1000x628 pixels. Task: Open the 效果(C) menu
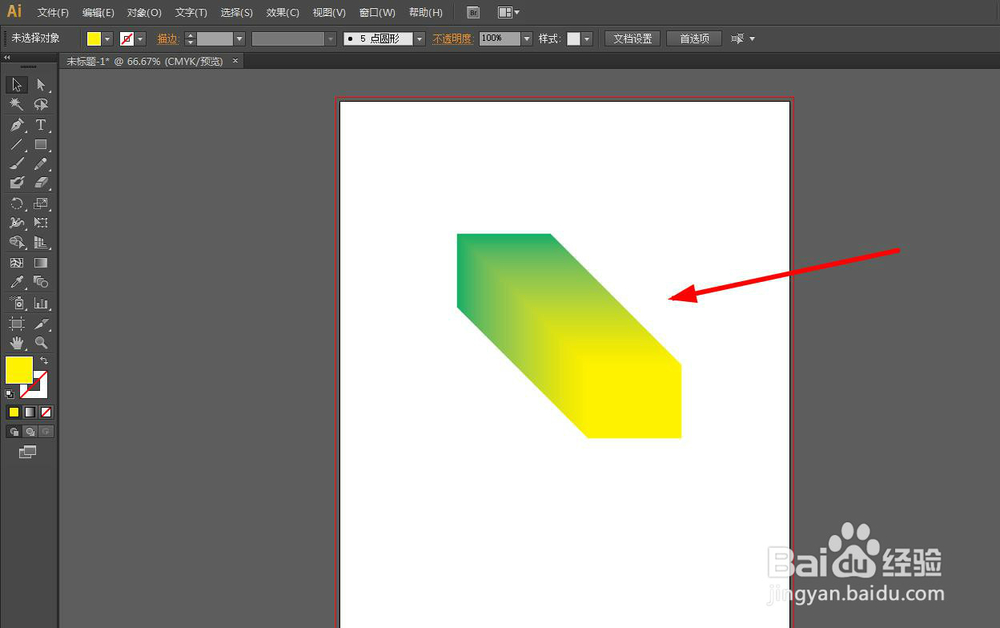pyautogui.click(x=283, y=13)
